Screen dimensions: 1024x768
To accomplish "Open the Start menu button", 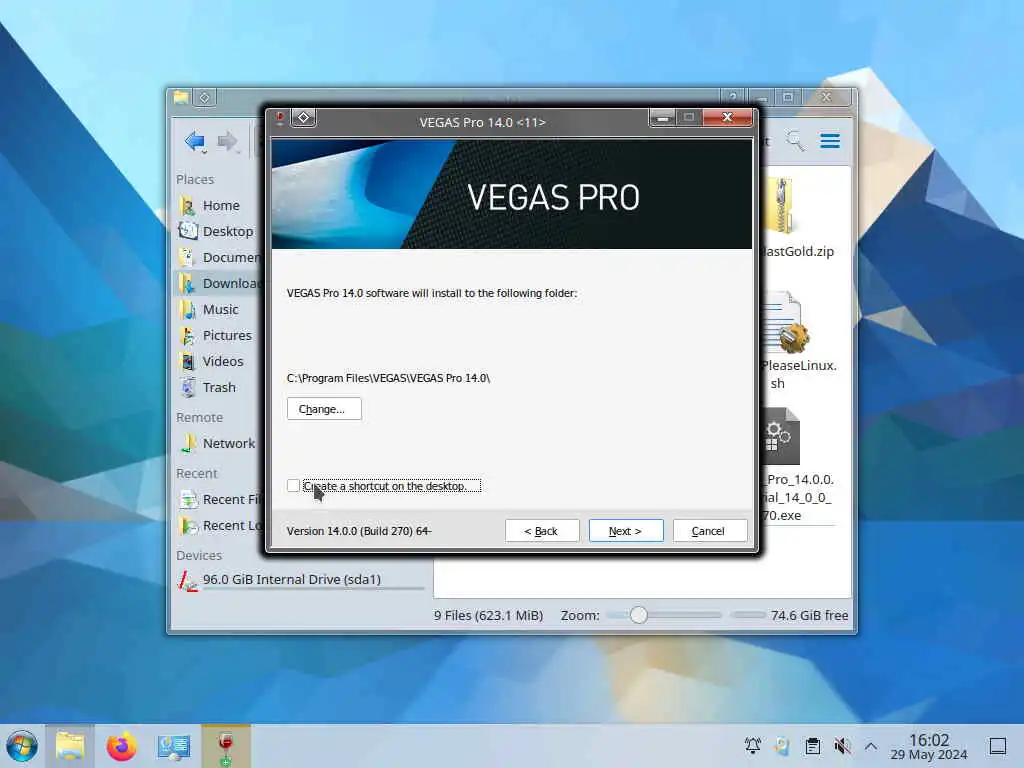I will (x=22, y=746).
